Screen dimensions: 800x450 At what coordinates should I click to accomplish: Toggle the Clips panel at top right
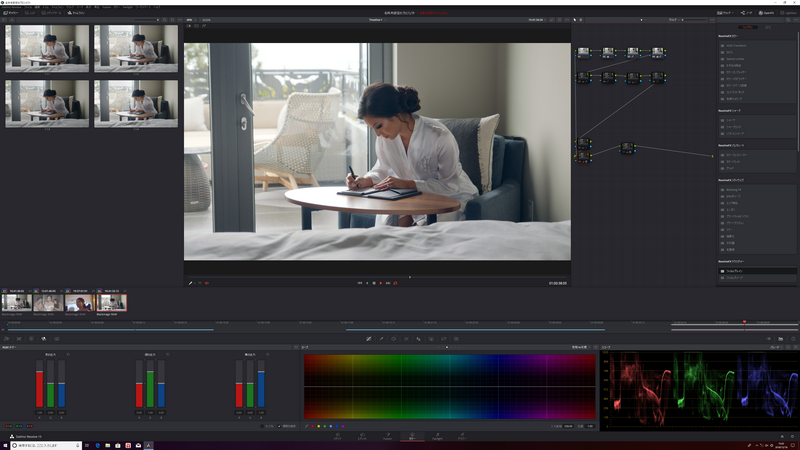[724, 13]
